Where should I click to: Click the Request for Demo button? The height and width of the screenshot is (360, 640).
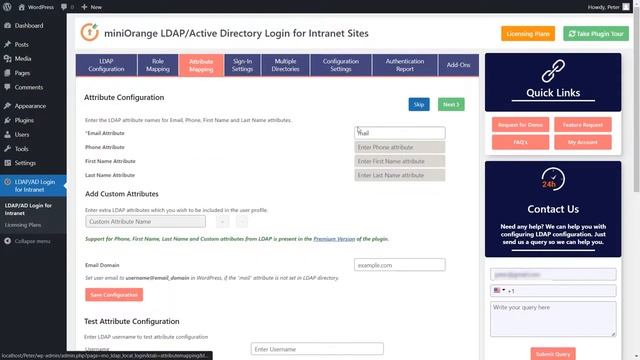(520, 125)
